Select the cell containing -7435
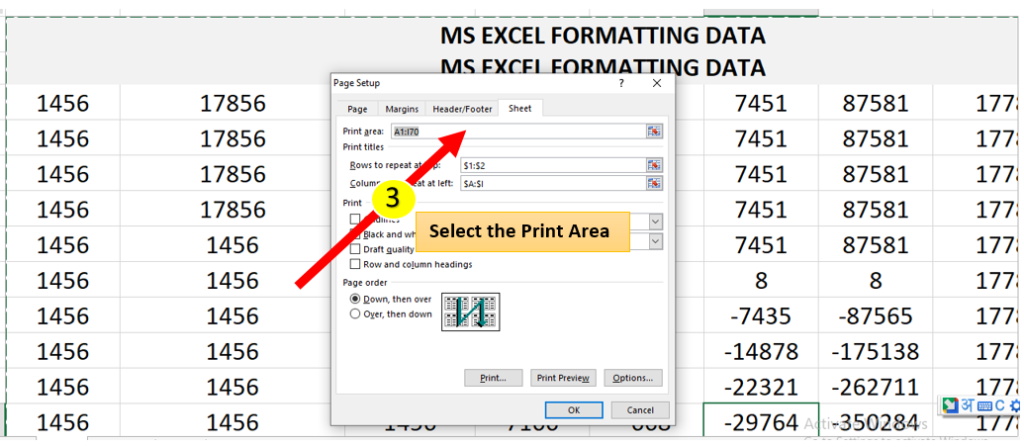The height and width of the screenshot is (447, 1024). [x=761, y=316]
